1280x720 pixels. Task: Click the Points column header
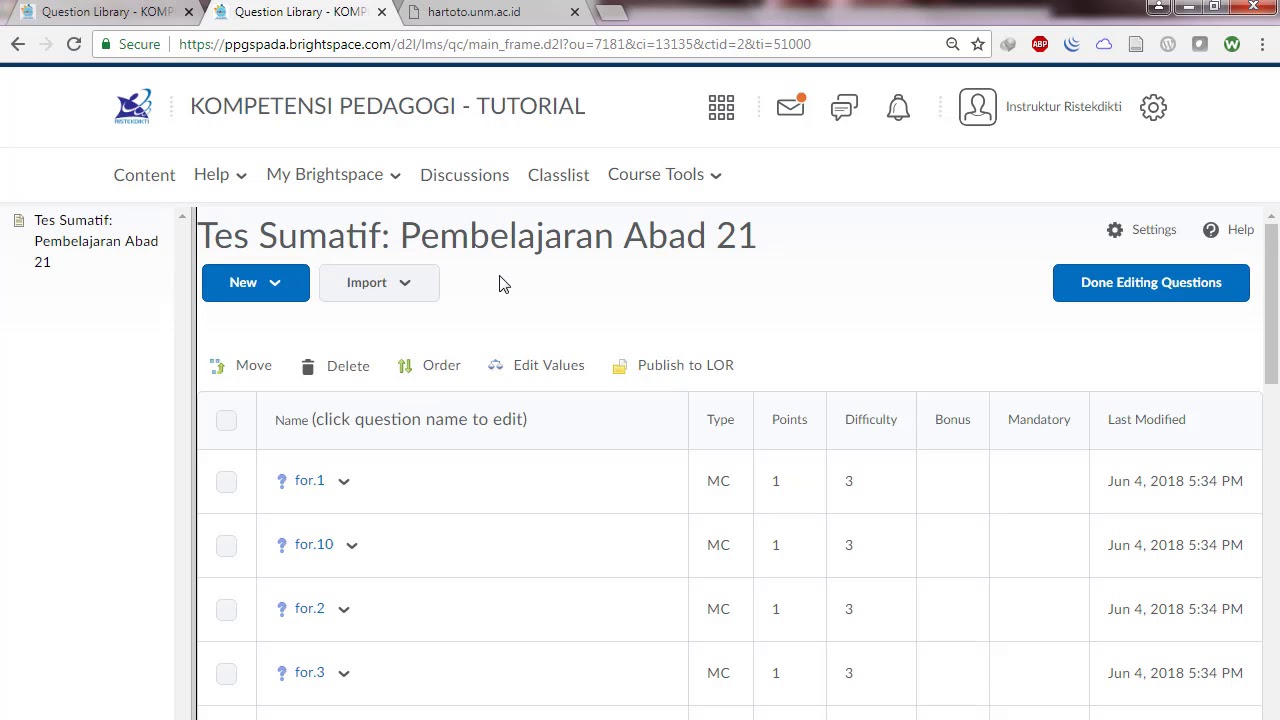click(x=789, y=420)
